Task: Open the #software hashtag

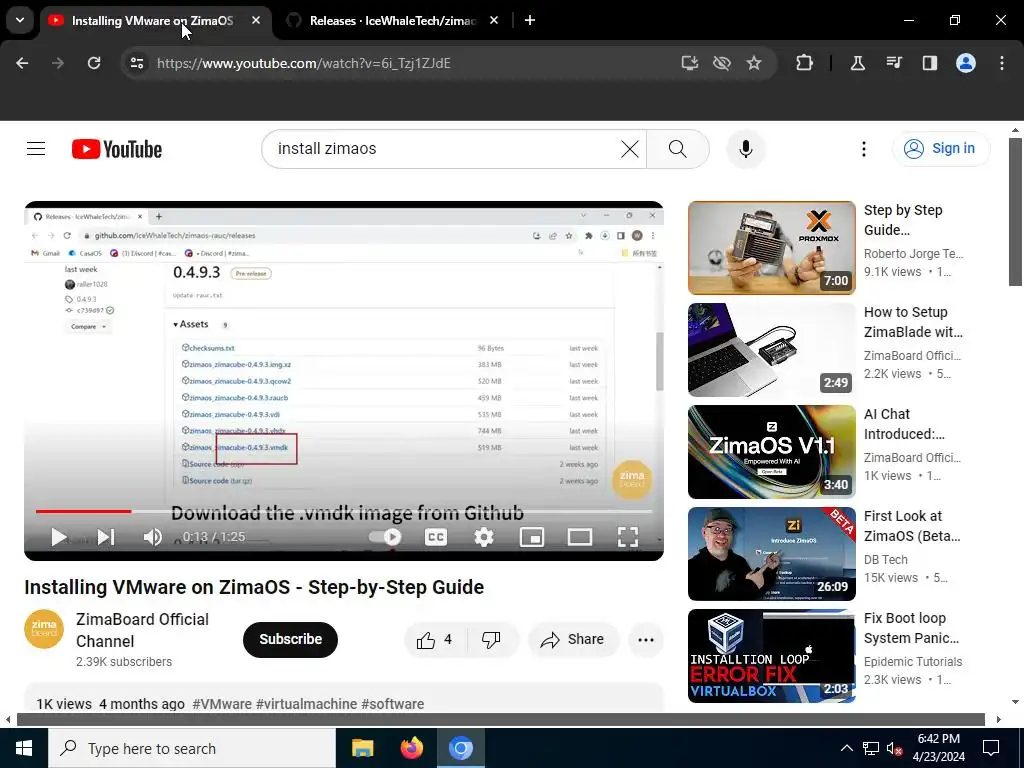Action: tap(392, 704)
